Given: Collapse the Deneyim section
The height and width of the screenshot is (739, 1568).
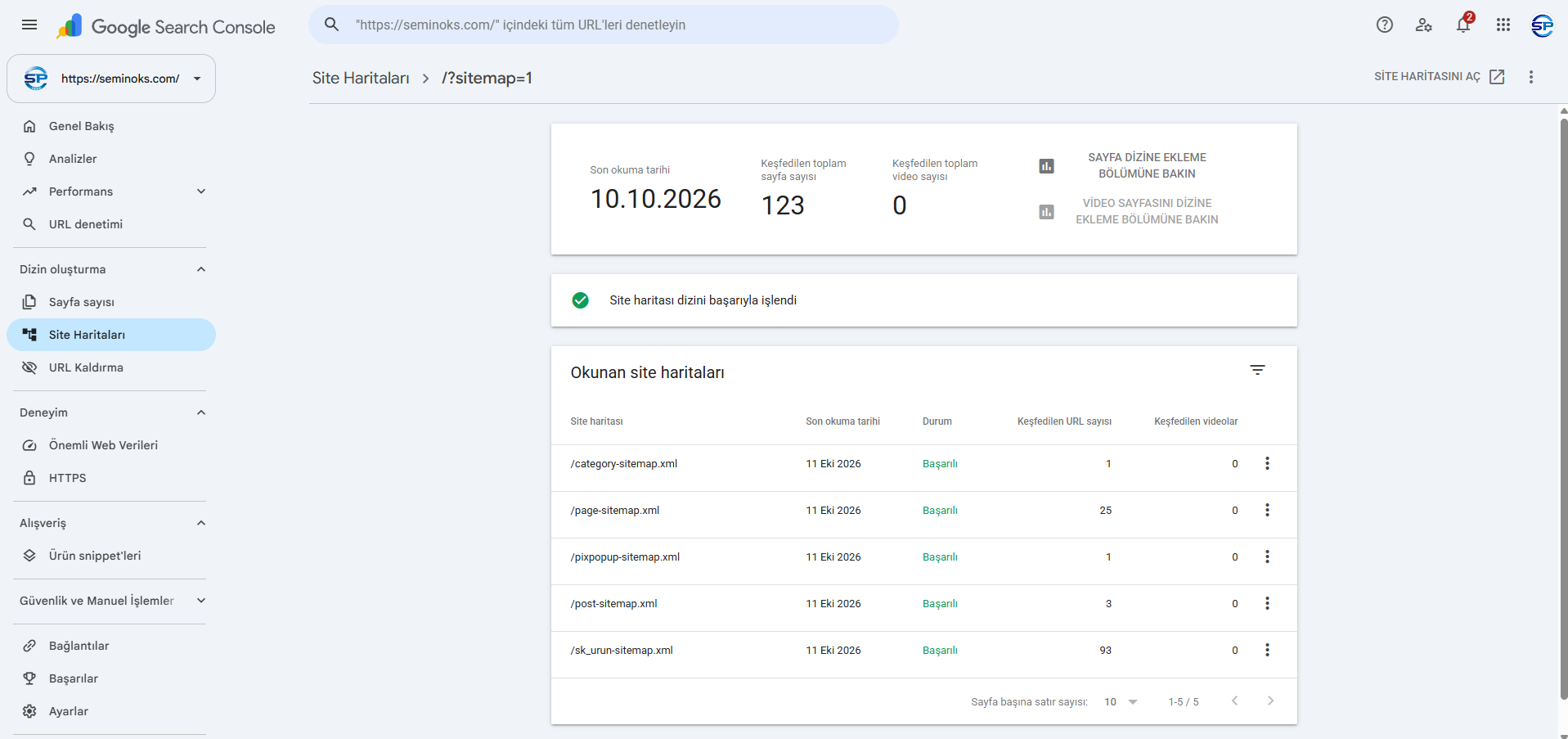Looking at the screenshot, I should click(201, 412).
